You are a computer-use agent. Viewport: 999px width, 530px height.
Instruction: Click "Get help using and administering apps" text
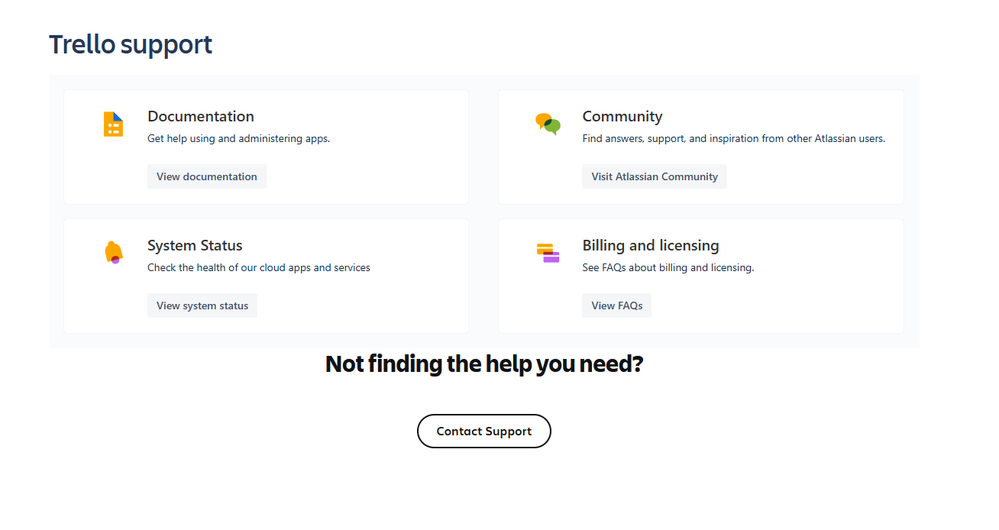(x=239, y=139)
